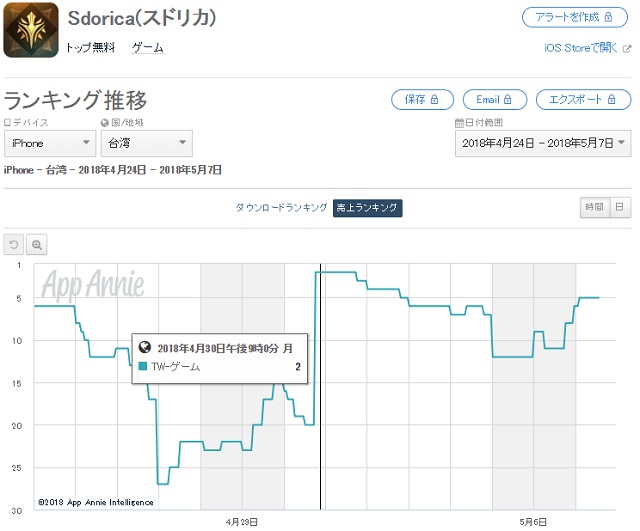
Task: Switch to the ダウンロードランキング tab
Action: [281, 207]
